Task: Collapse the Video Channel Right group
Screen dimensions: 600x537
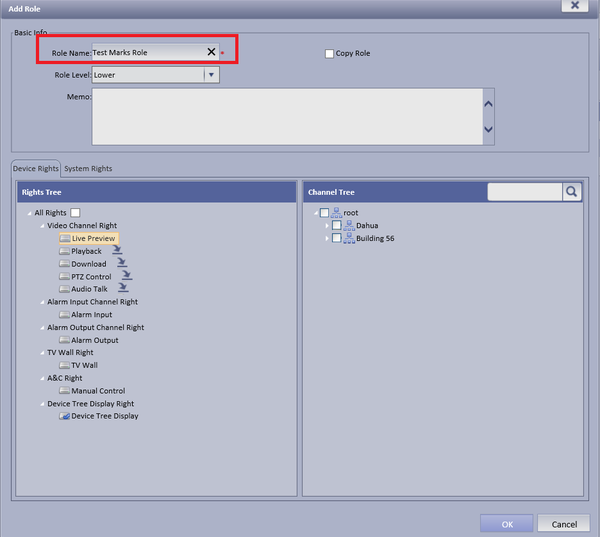Action: tap(42, 226)
